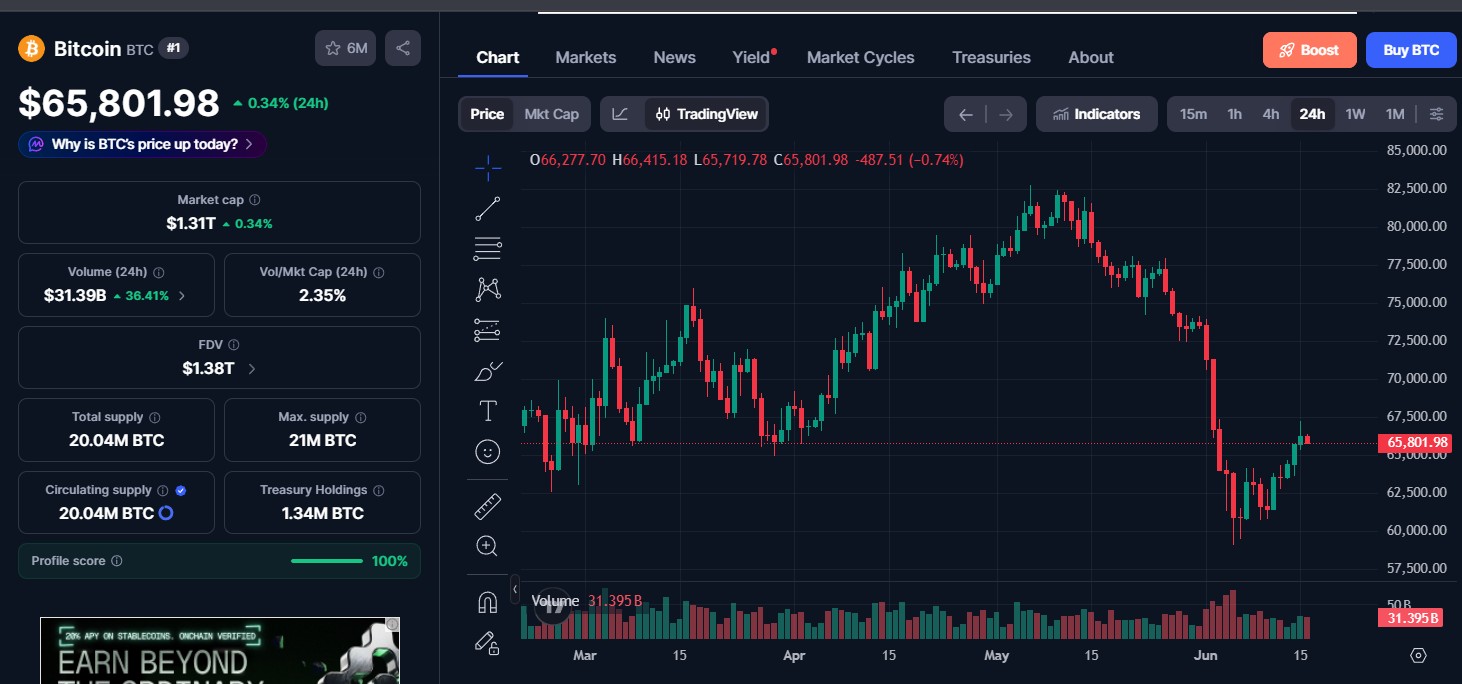Show Circulating supply info icon

click(162, 490)
